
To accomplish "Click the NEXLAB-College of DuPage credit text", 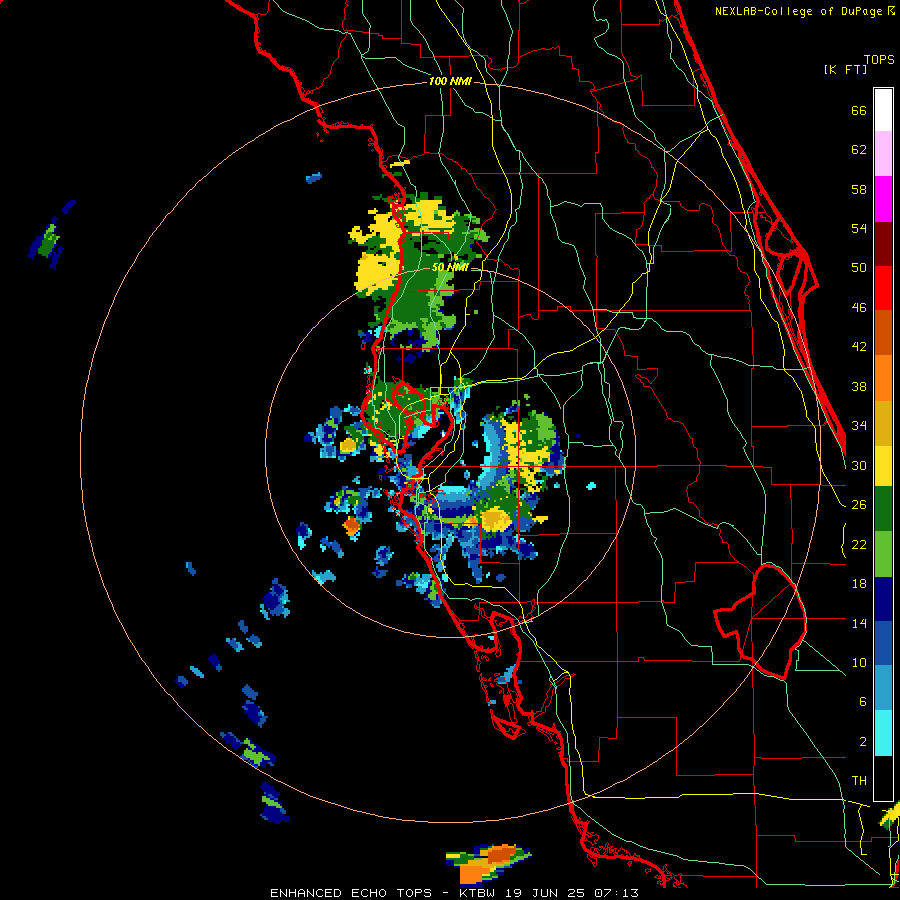I will (799, 11).
